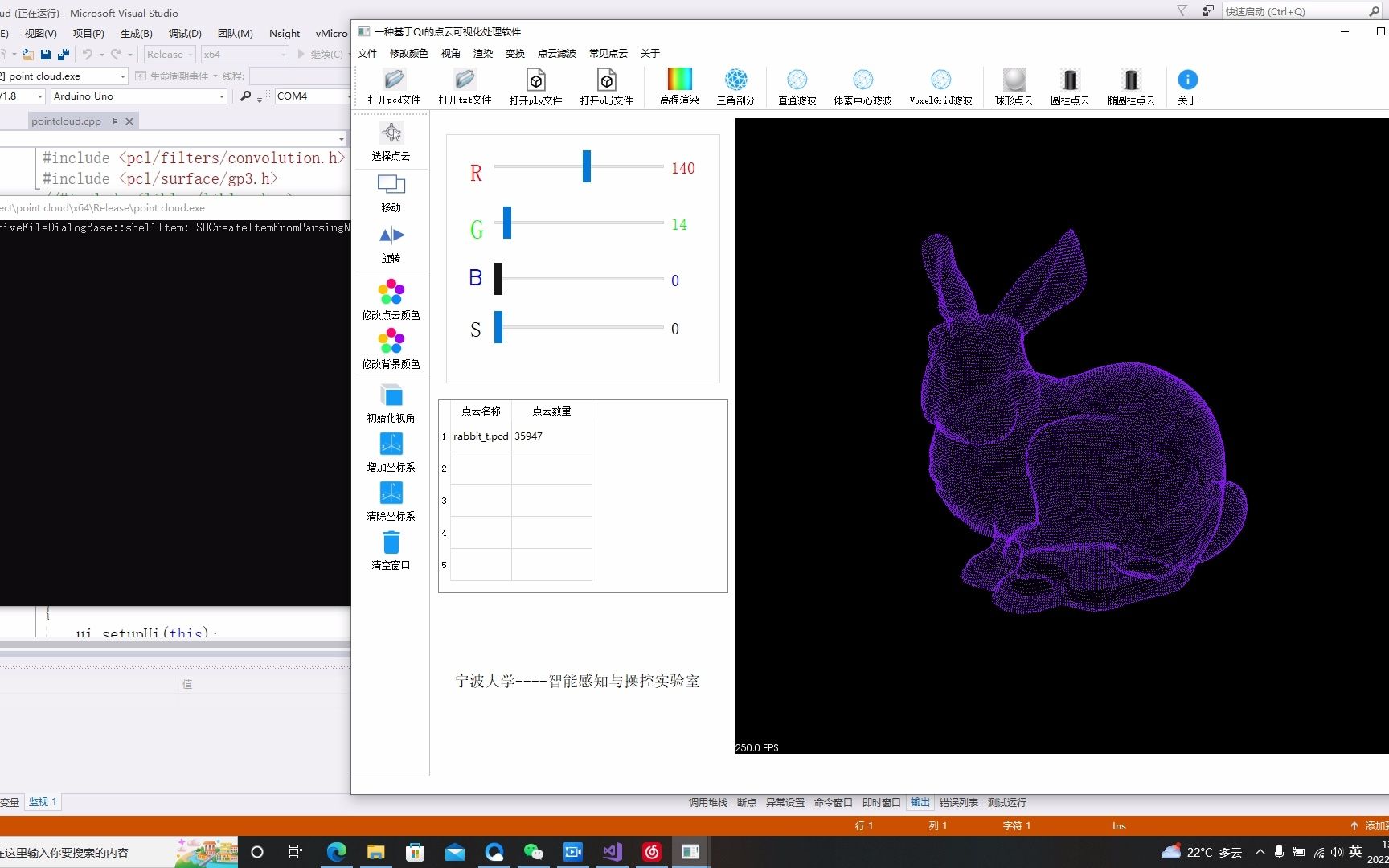Open the 文件 menu in Qt app

pos(367,53)
